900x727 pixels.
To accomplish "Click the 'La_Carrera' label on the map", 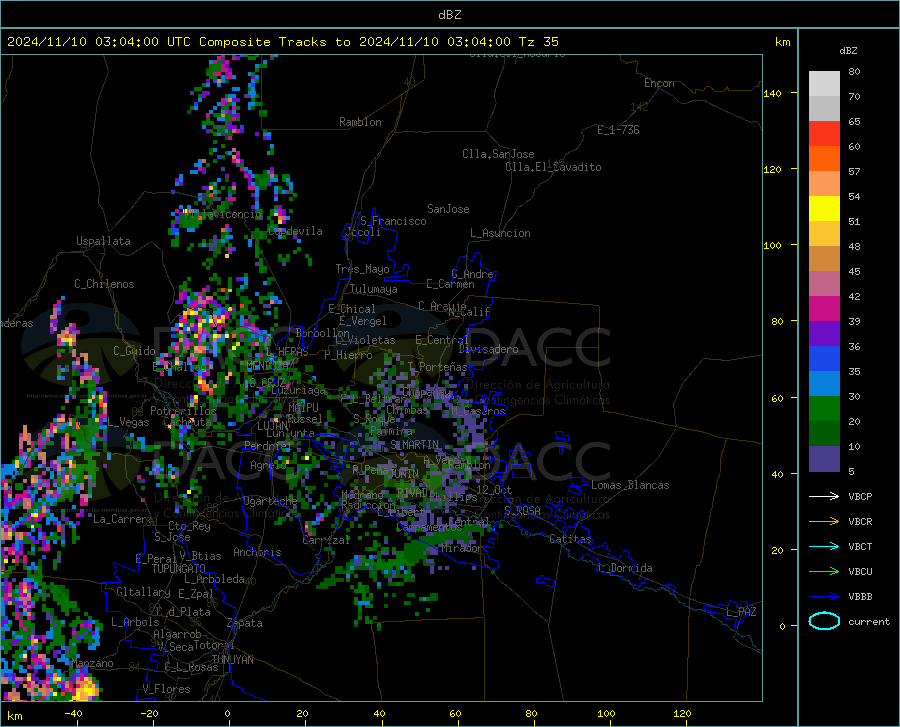I will click(123, 519).
